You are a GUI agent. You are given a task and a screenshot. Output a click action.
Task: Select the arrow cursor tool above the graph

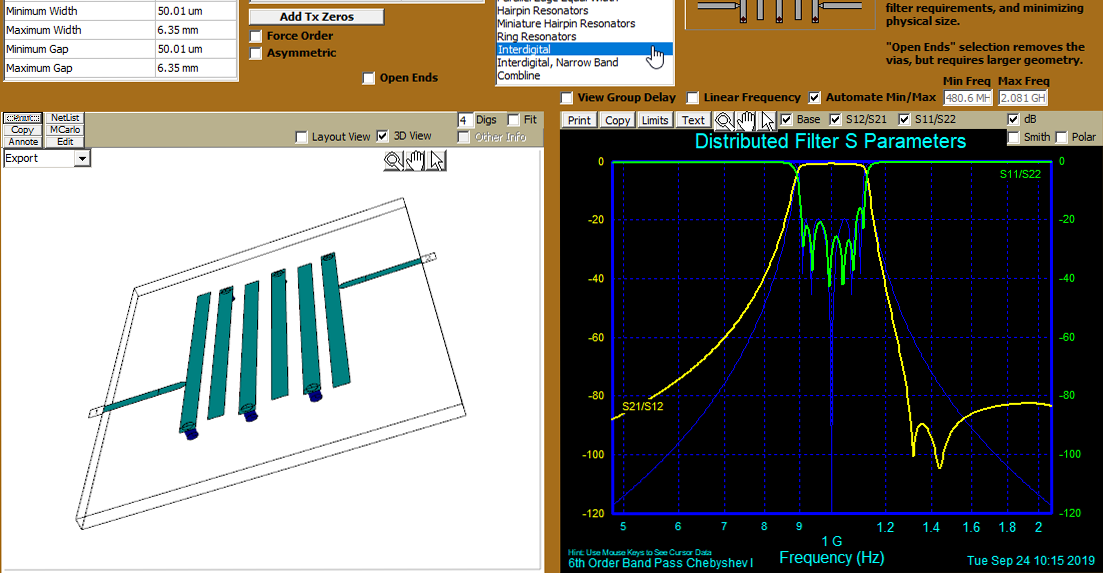pos(767,120)
